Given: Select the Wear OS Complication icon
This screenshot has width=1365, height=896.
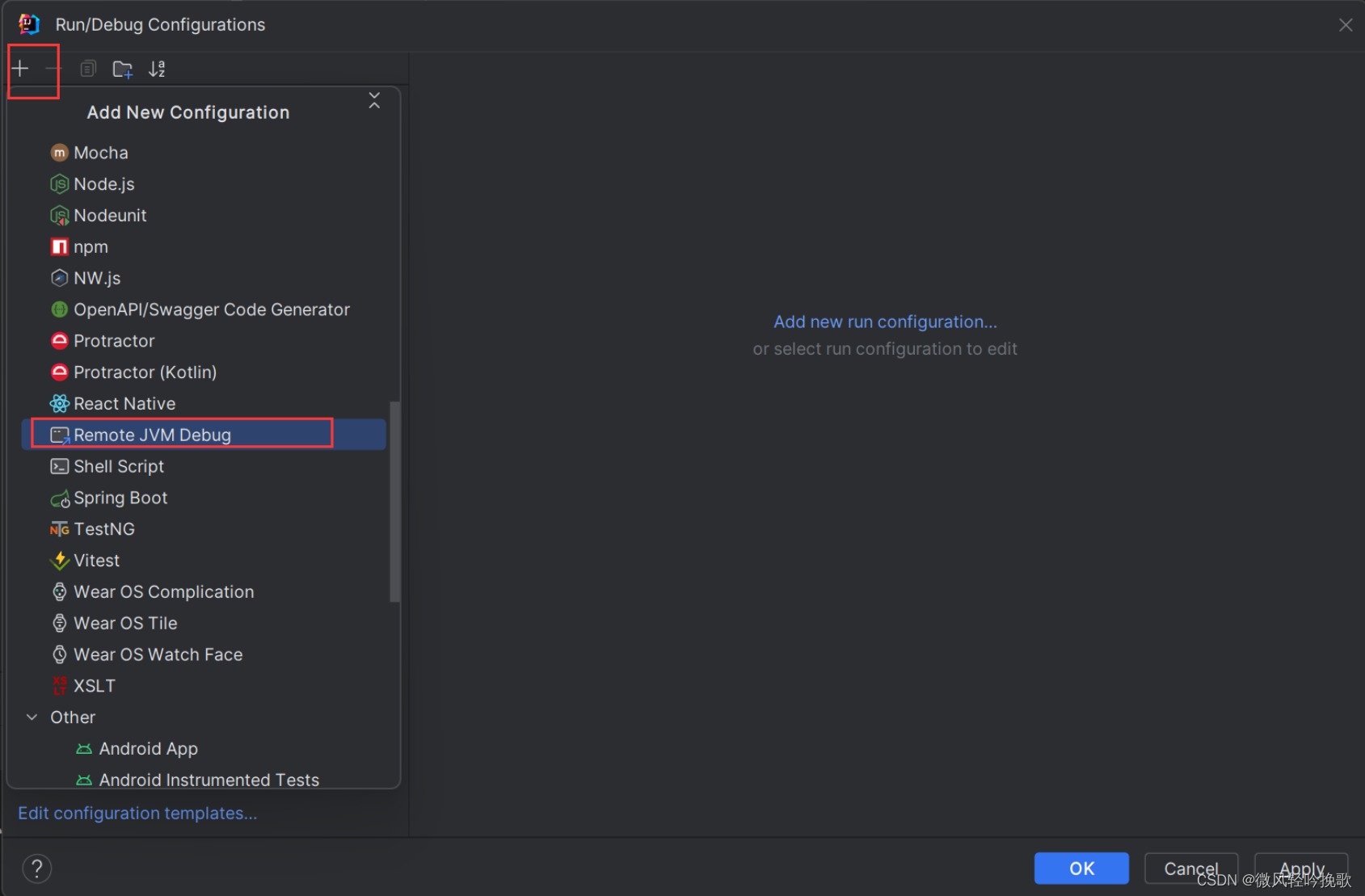Looking at the screenshot, I should point(59,591).
